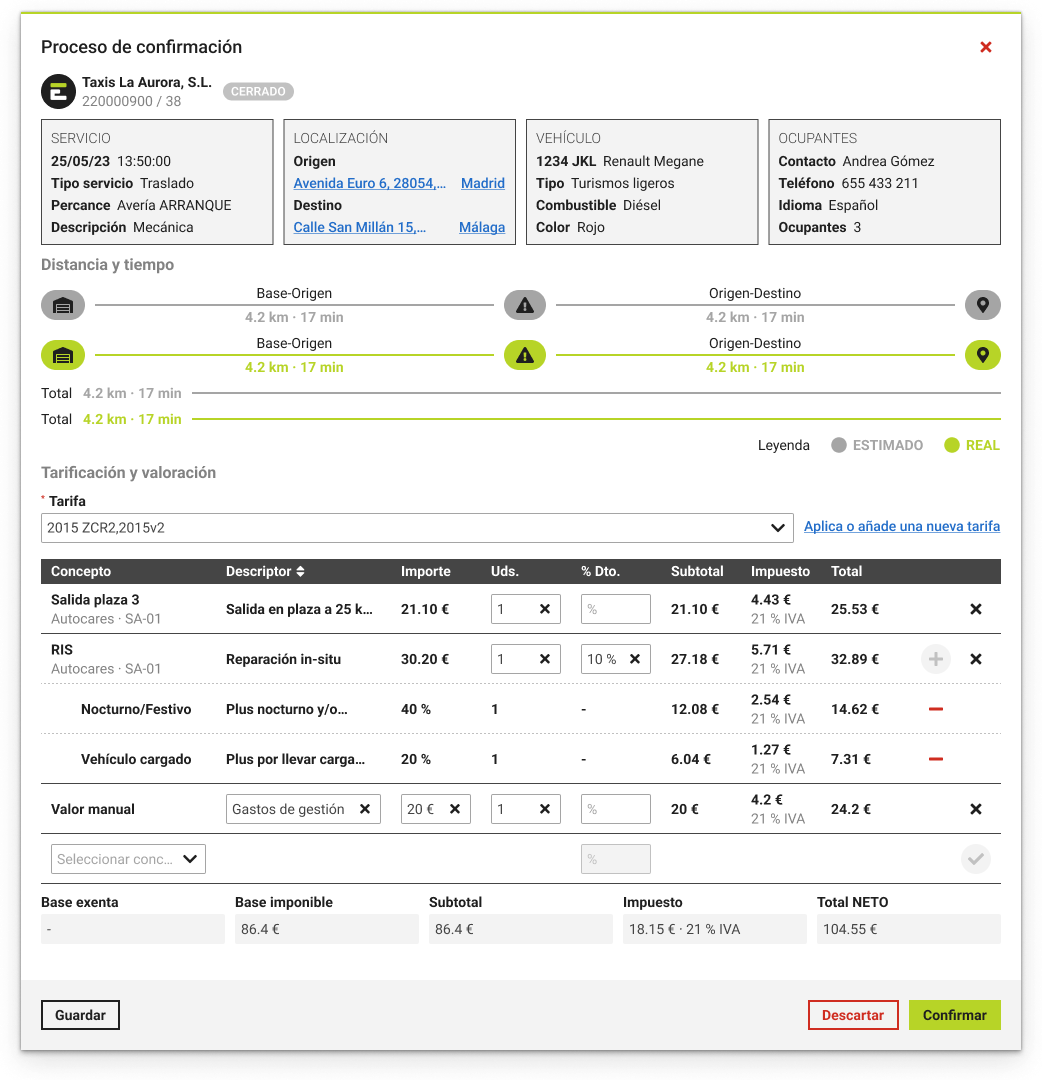Confirm new concept with the check icon
Image resolution: width=1042 pixels, height=1080 pixels.
pyautogui.click(x=975, y=859)
